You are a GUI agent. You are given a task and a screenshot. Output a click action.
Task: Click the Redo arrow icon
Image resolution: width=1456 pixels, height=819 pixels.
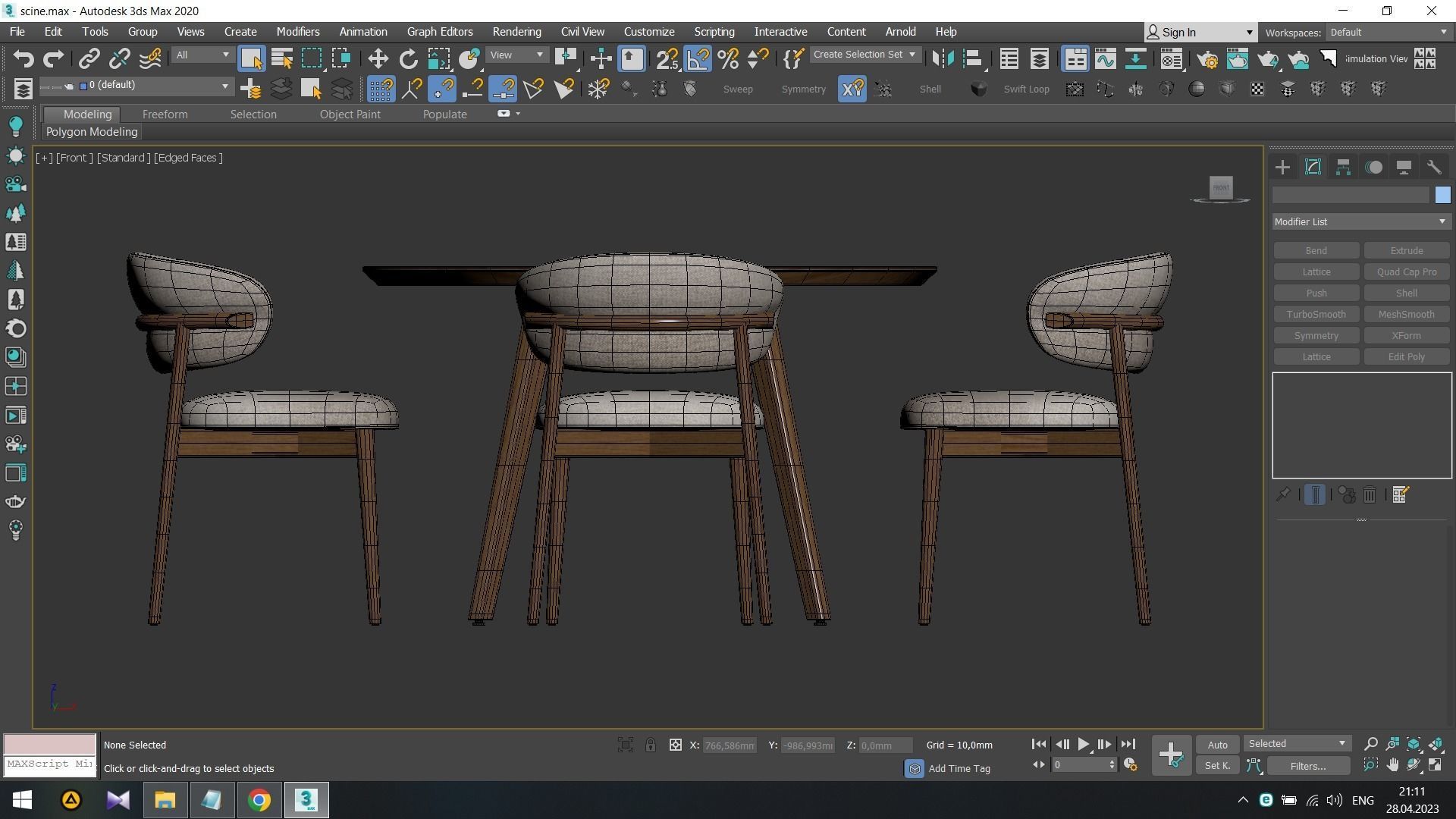point(53,58)
